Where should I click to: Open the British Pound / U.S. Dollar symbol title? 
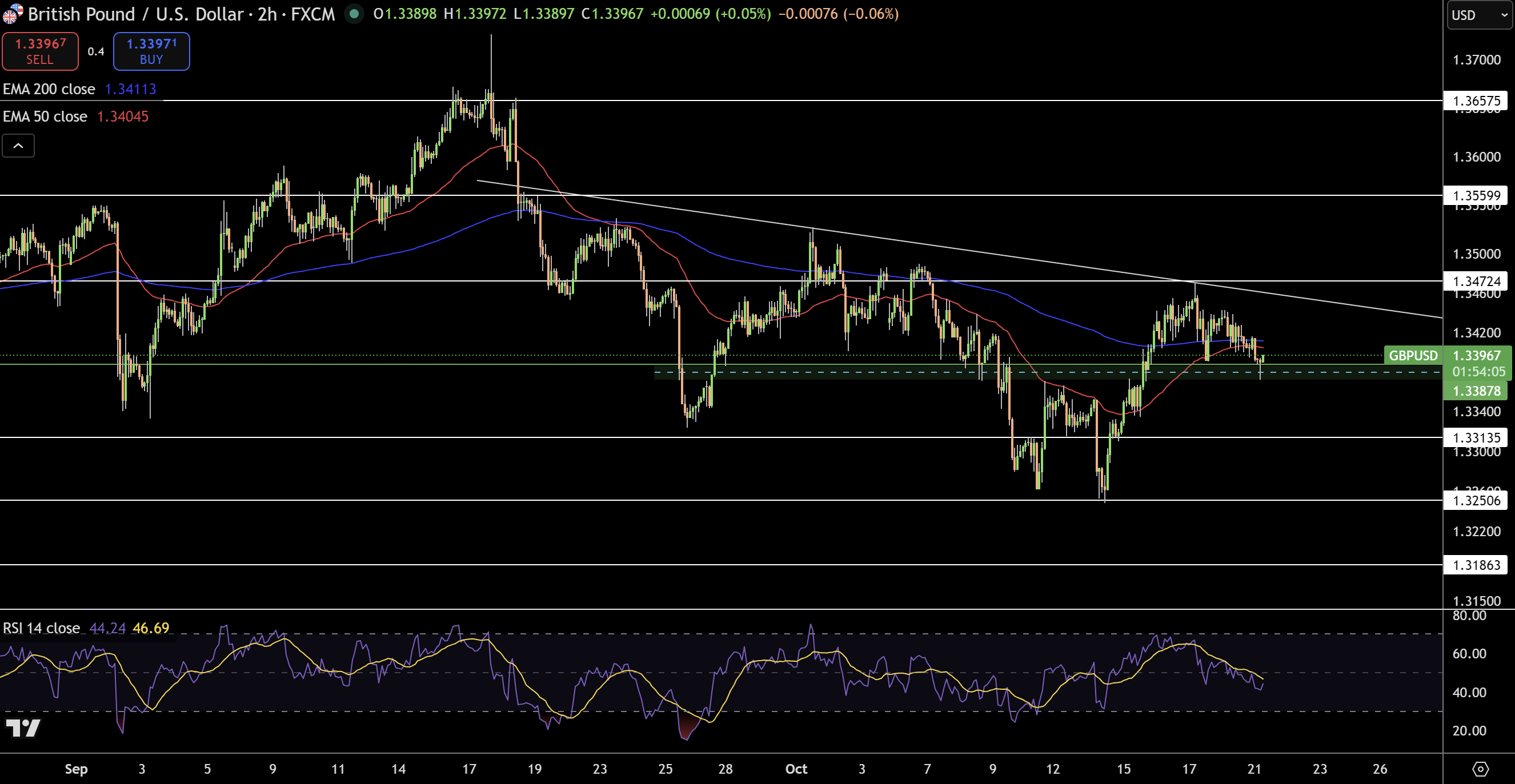tap(135, 14)
